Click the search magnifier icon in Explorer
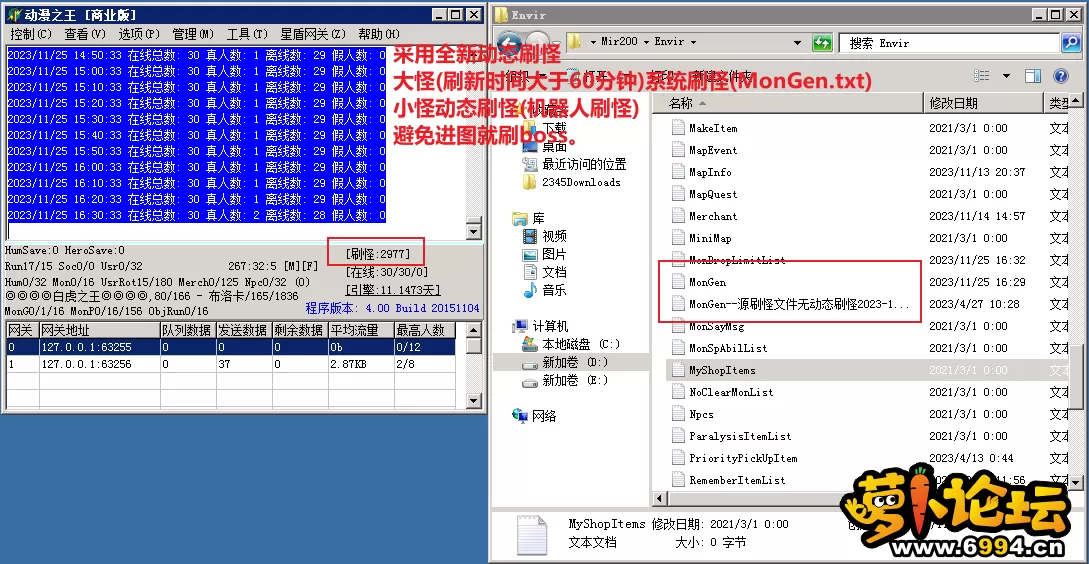 (1070, 43)
